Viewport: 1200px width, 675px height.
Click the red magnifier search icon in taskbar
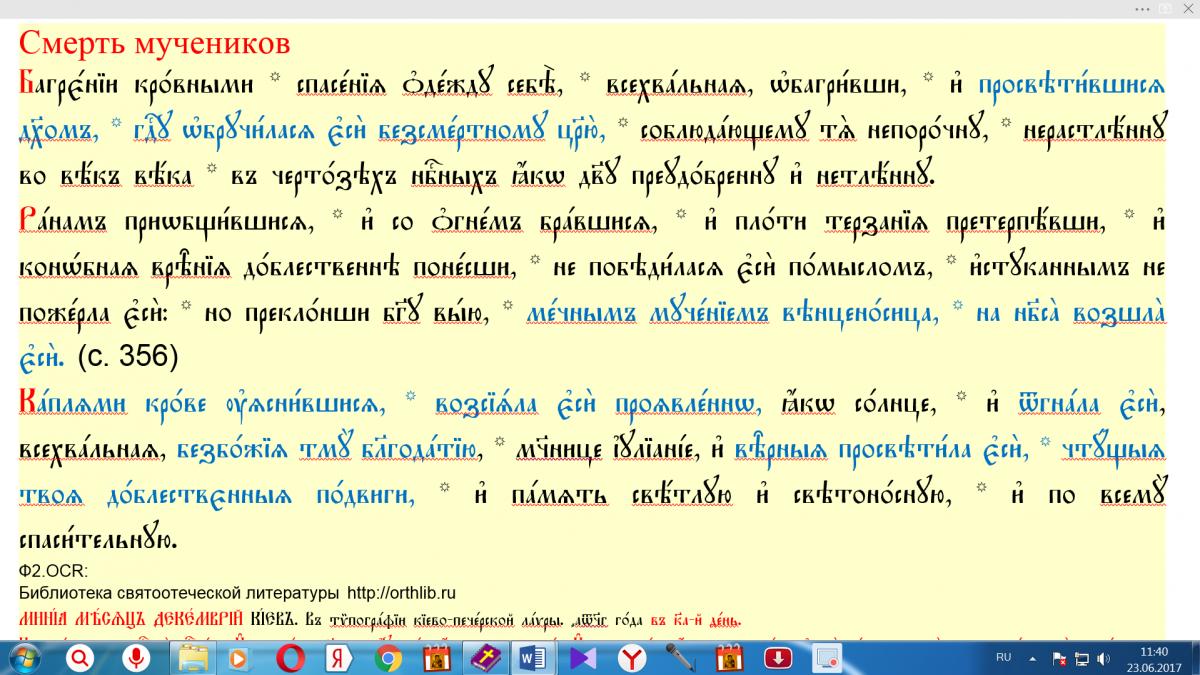pyautogui.click(x=82, y=657)
